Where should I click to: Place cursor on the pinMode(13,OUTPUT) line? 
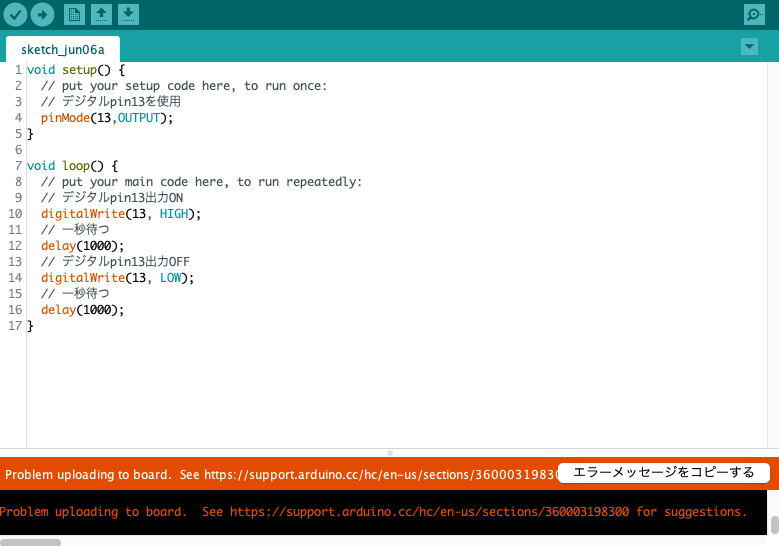(106, 118)
